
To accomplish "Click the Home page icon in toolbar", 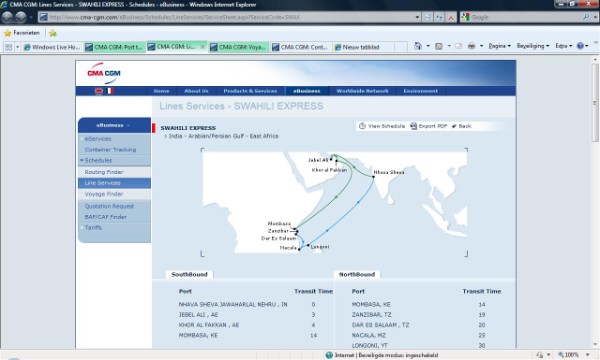I will click(418, 46).
